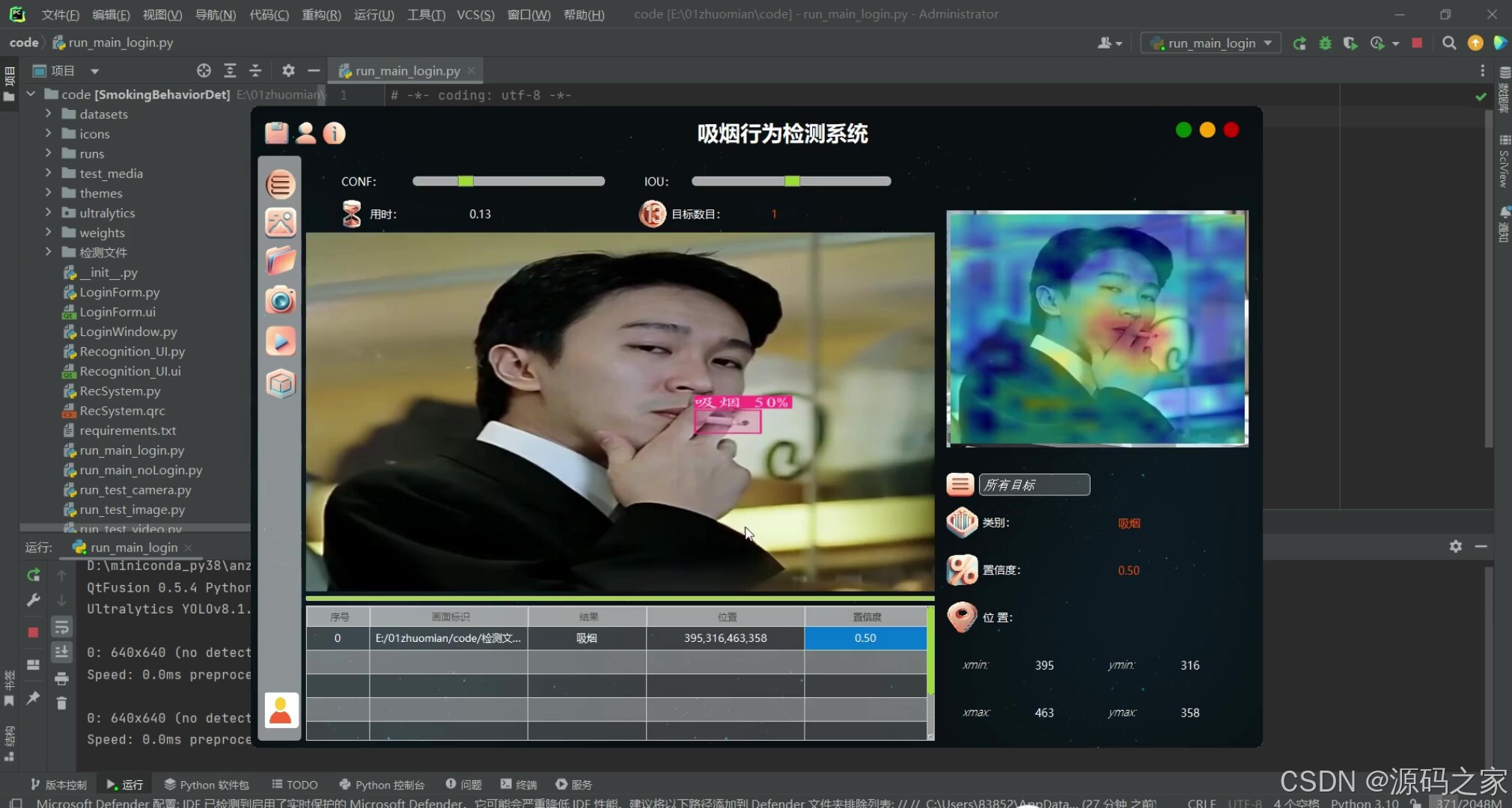
Task: Click the camera detection sidebar icon
Action: (281, 301)
